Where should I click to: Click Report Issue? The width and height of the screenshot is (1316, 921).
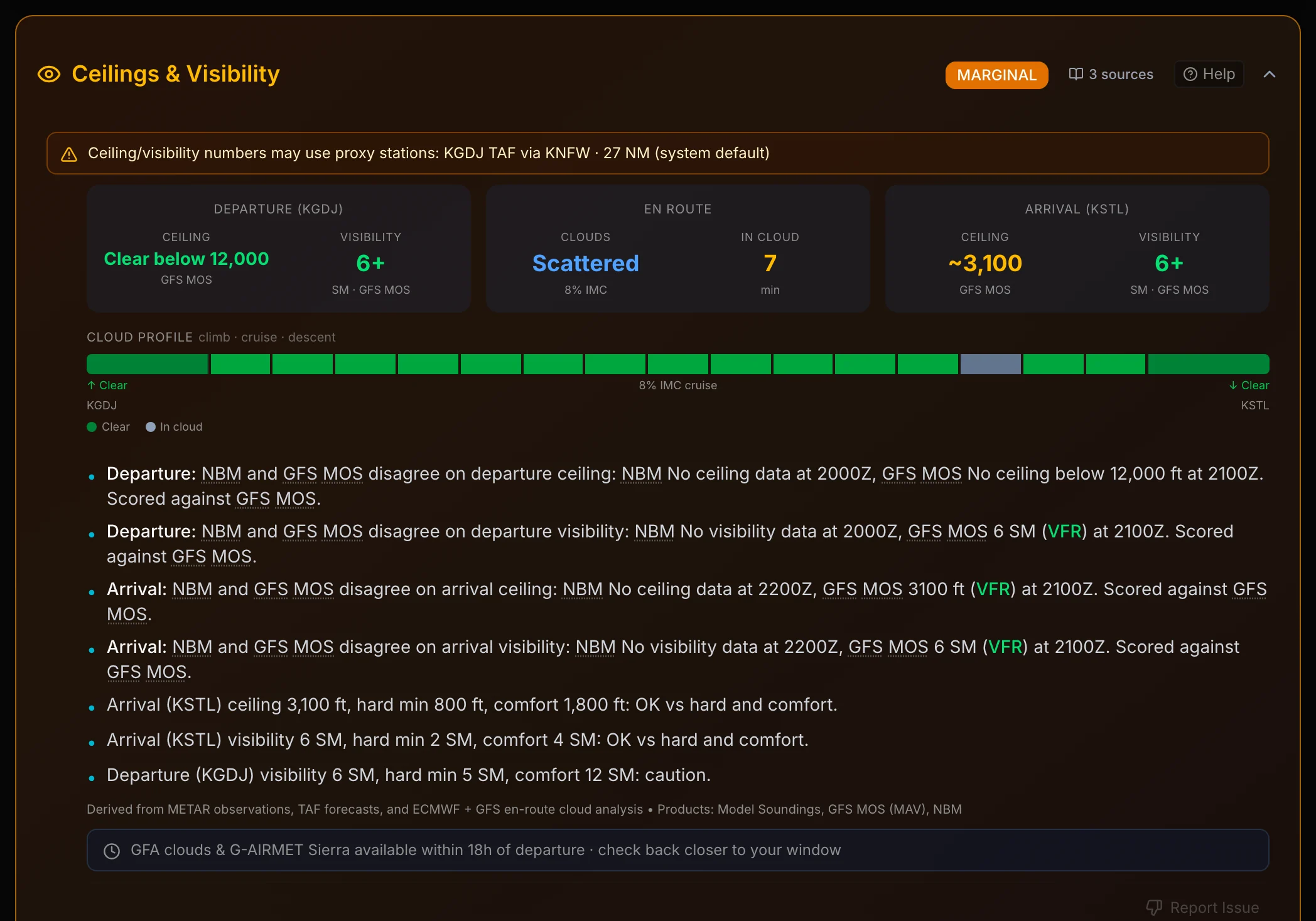[1202, 907]
